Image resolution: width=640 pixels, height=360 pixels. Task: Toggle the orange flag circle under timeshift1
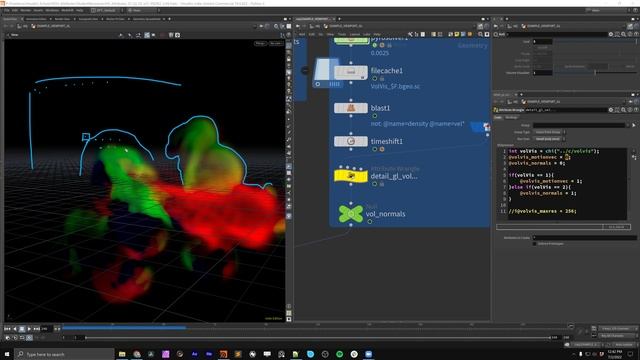coord(382,149)
